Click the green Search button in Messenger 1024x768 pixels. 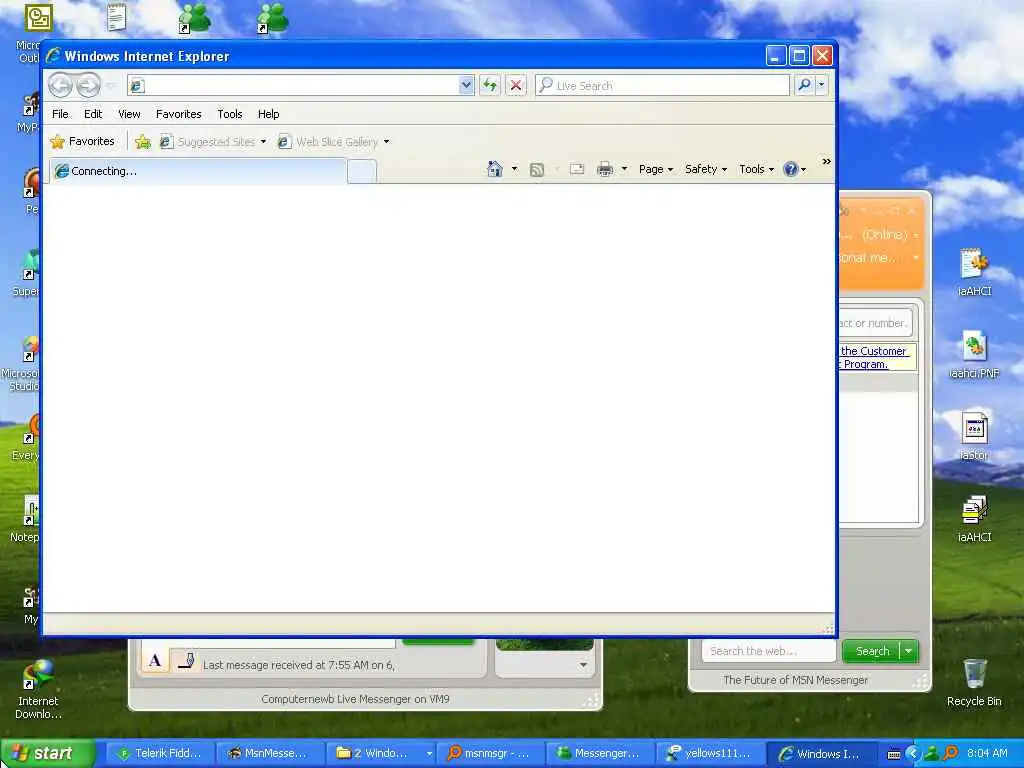point(872,651)
